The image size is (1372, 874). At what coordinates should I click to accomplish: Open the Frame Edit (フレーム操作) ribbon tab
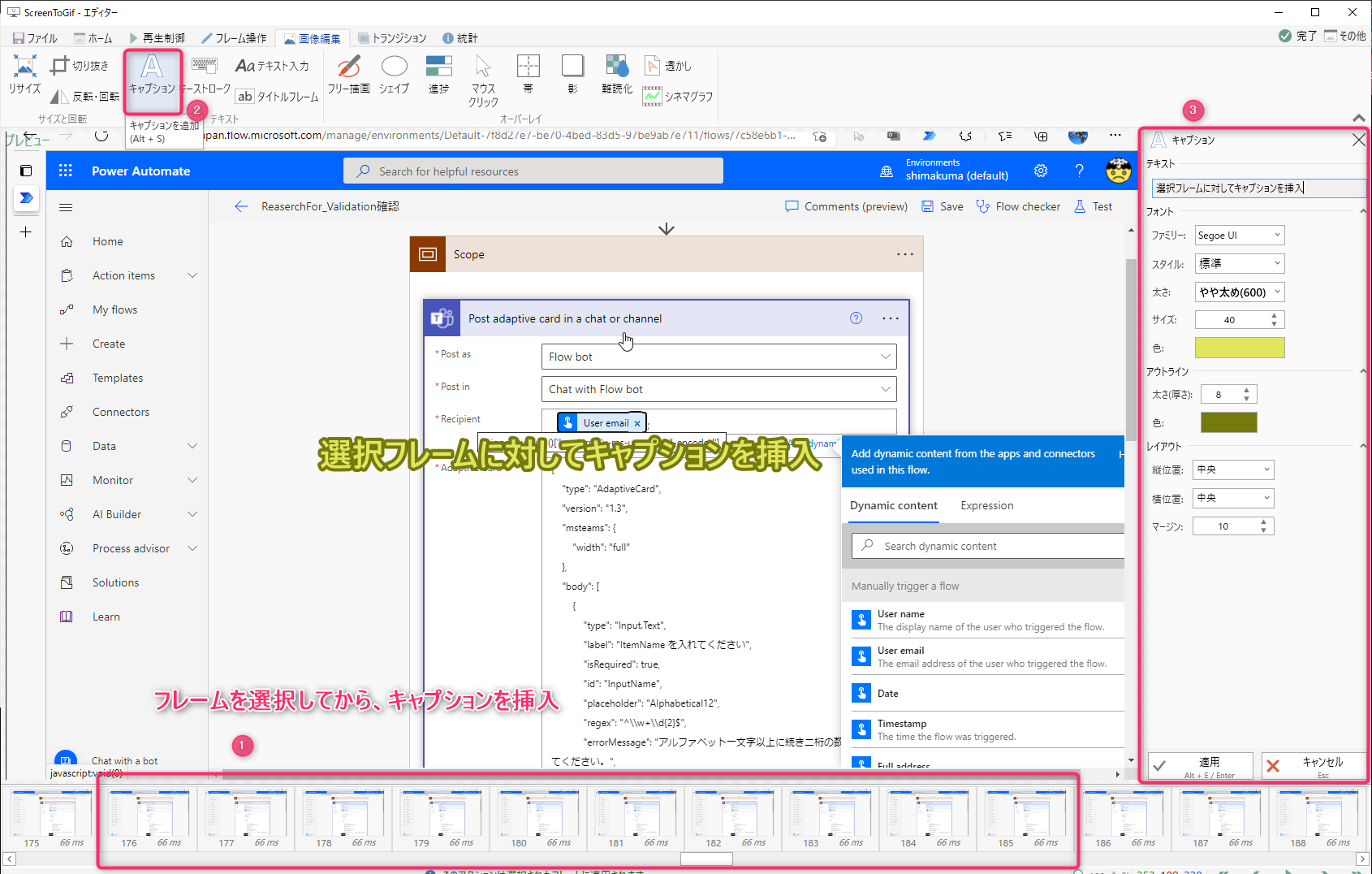tap(235, 38)
